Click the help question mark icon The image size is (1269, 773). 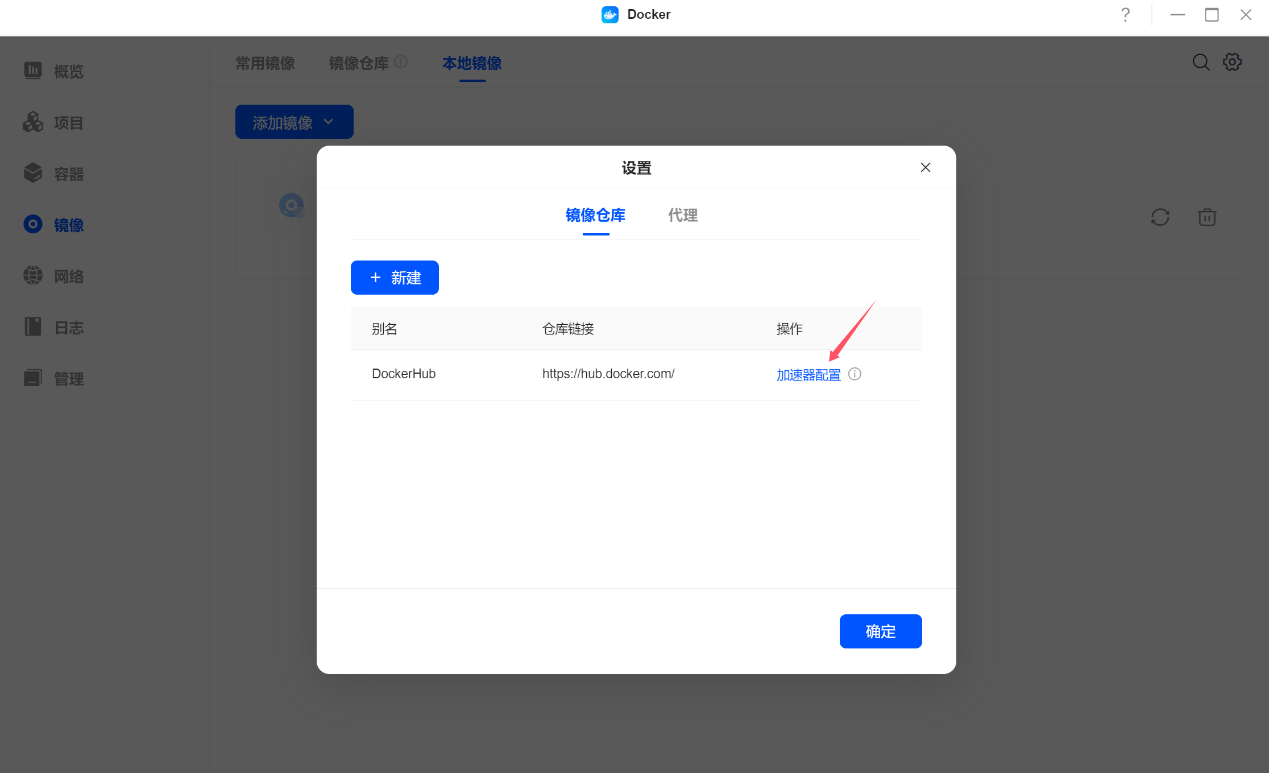[x=1125, y=15]
